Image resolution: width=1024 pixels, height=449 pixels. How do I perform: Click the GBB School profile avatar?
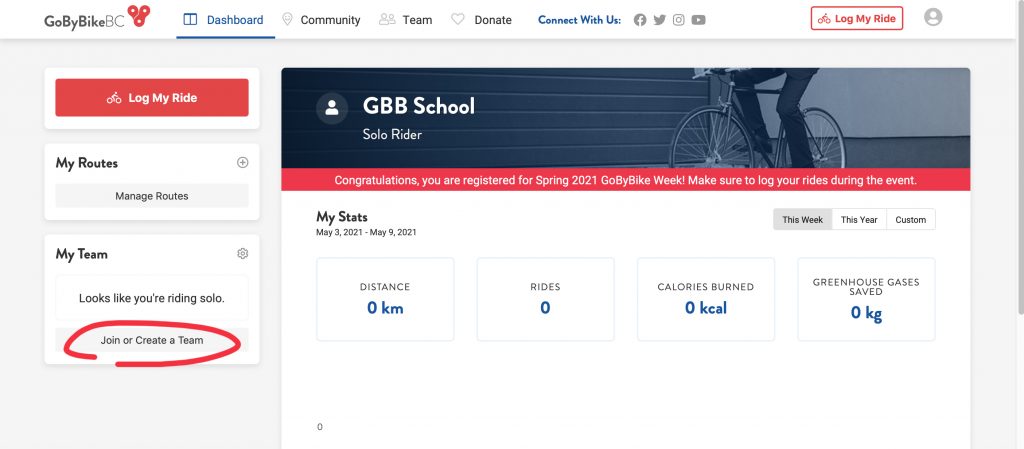point(332,108)
